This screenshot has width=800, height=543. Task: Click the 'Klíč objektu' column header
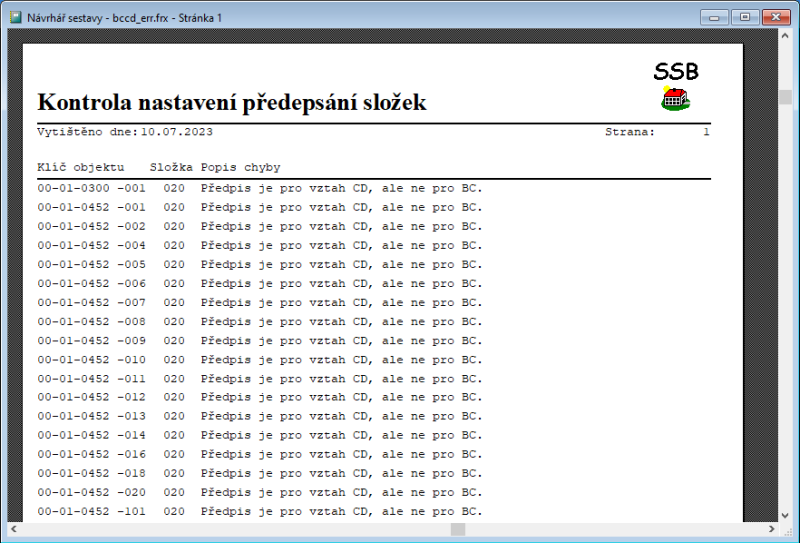[x=81, y=167]
